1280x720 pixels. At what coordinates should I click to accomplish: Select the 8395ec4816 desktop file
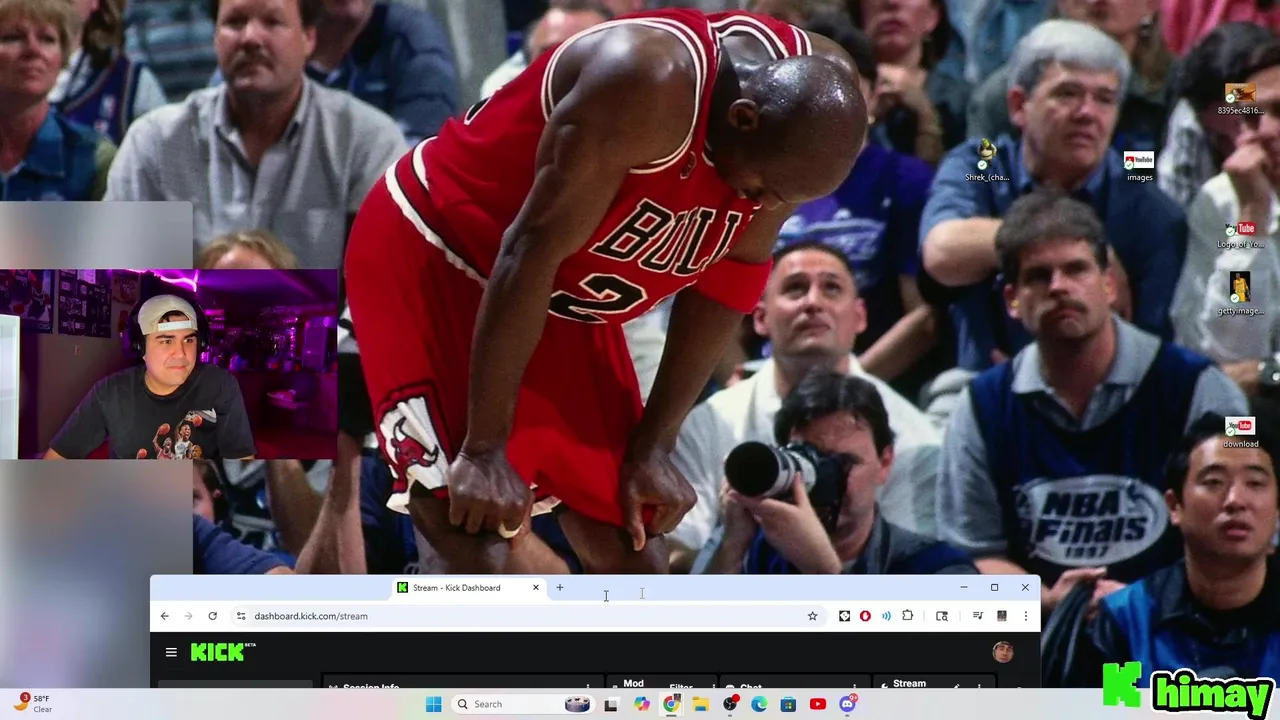(1240, 99)
